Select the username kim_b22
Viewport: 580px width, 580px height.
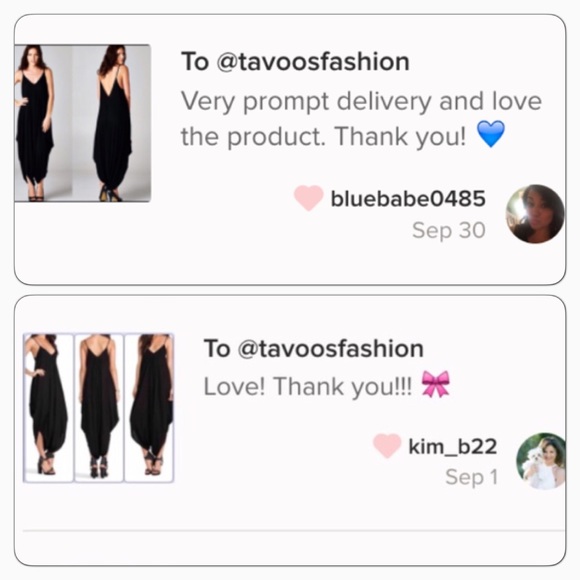pos(452,446)
